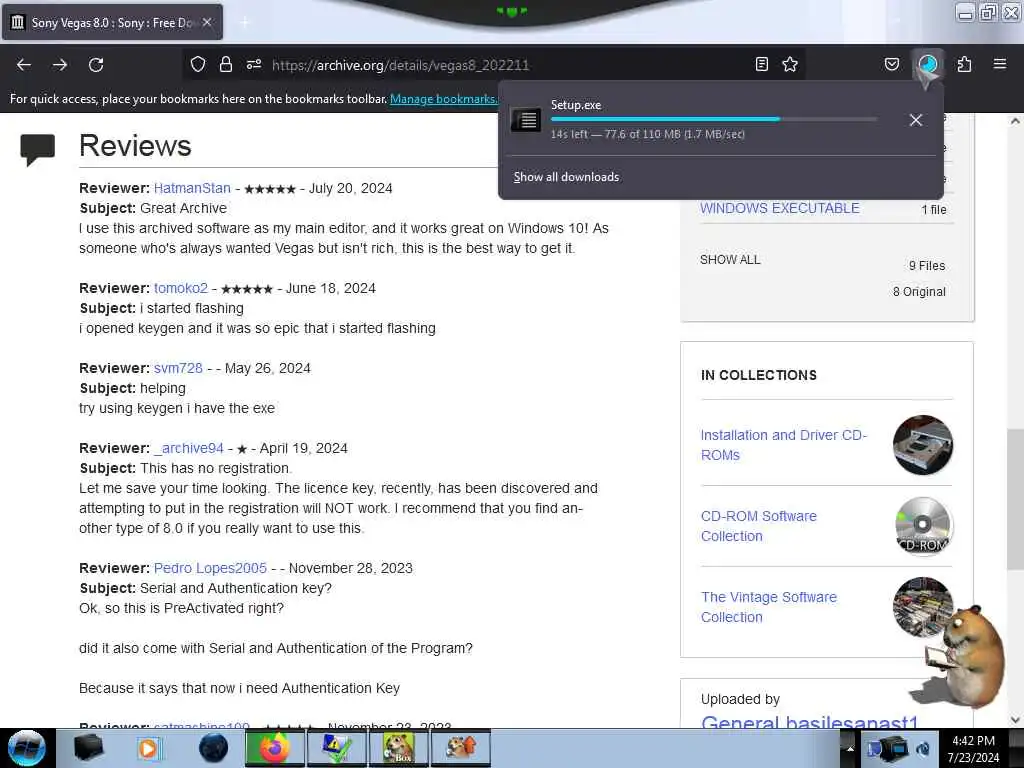
Task: Open the Windows Executable download option
Action: (x=780, y=208)
